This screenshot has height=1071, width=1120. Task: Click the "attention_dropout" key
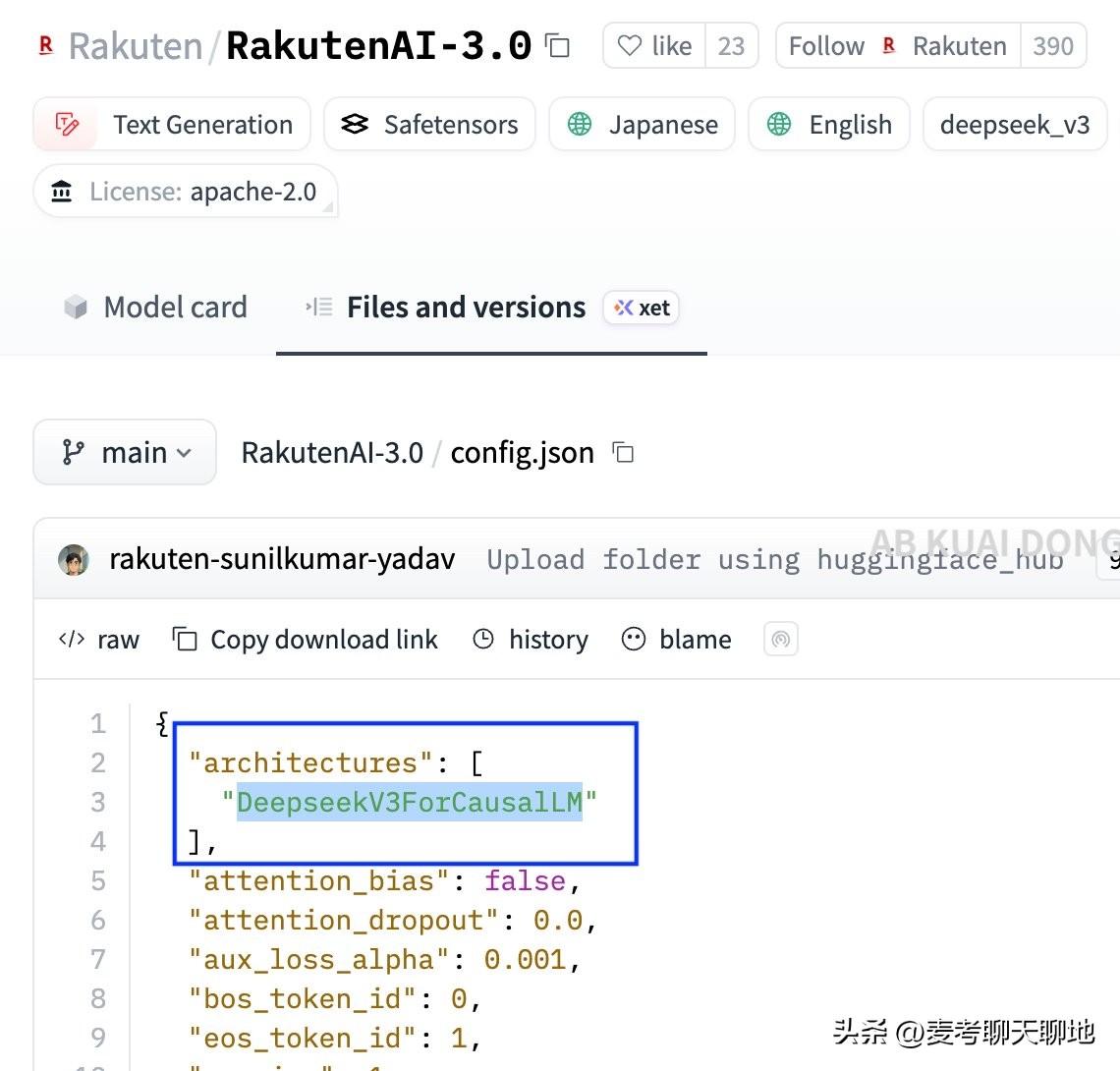(x=344, y=921)
